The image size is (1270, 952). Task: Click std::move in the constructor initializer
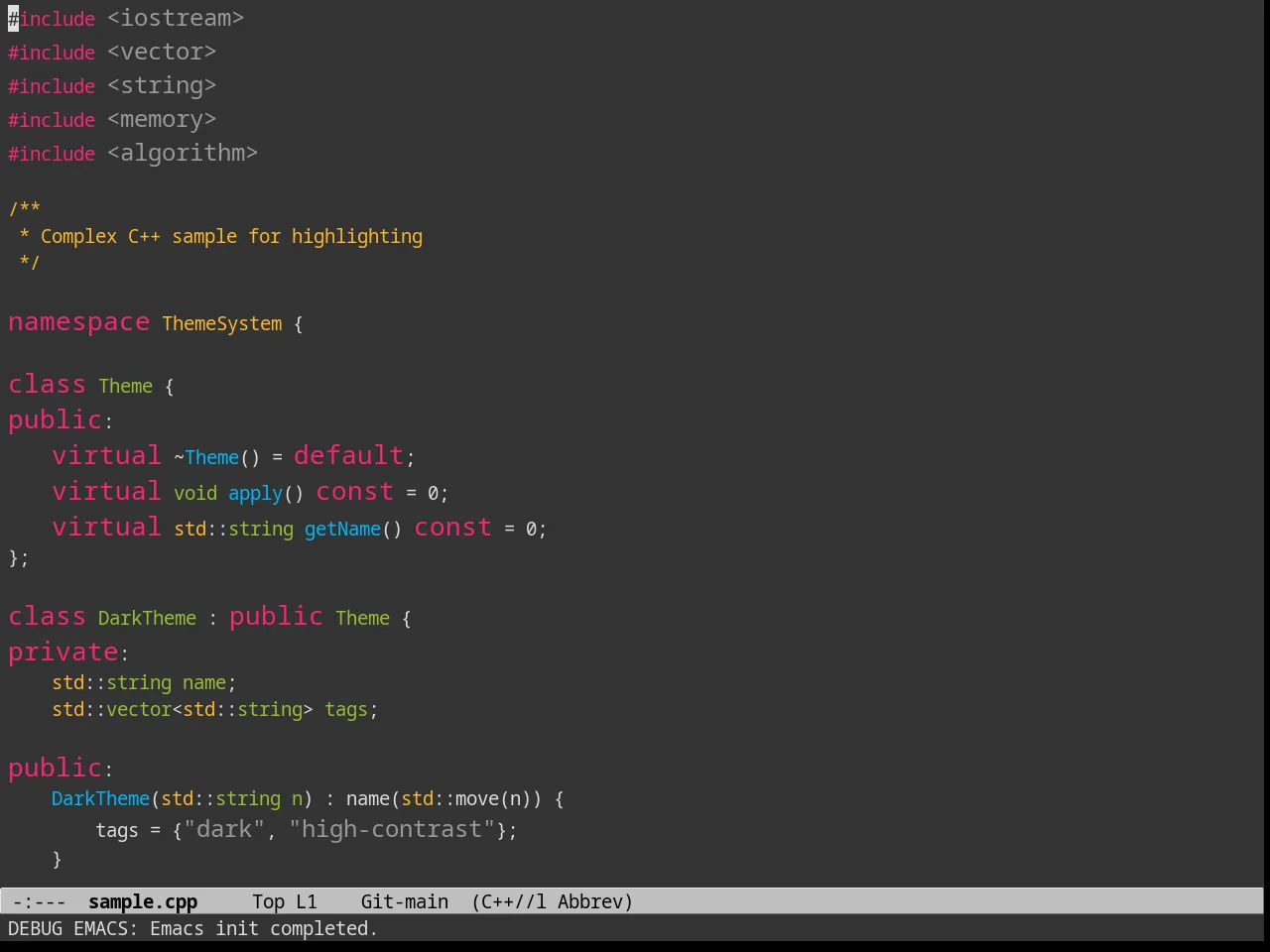point(449,798)
